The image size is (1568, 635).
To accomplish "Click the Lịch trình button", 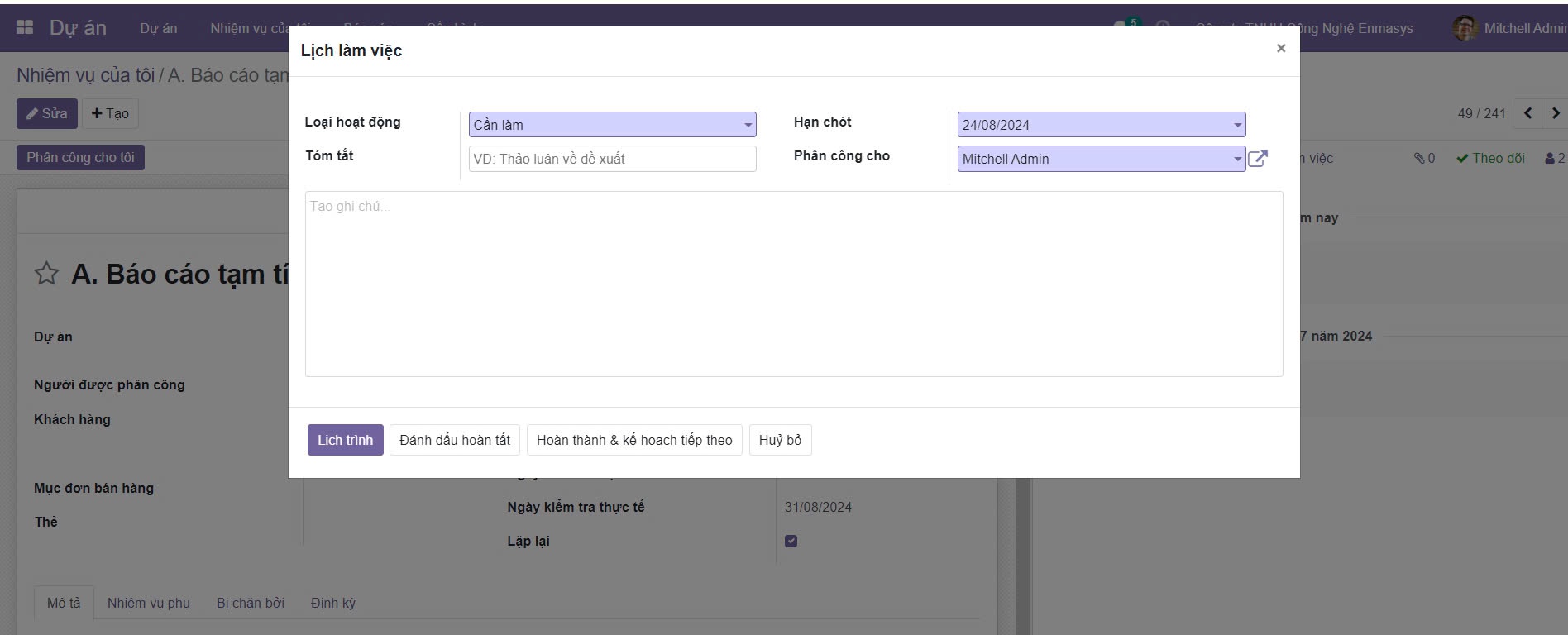I will (345, 440).
